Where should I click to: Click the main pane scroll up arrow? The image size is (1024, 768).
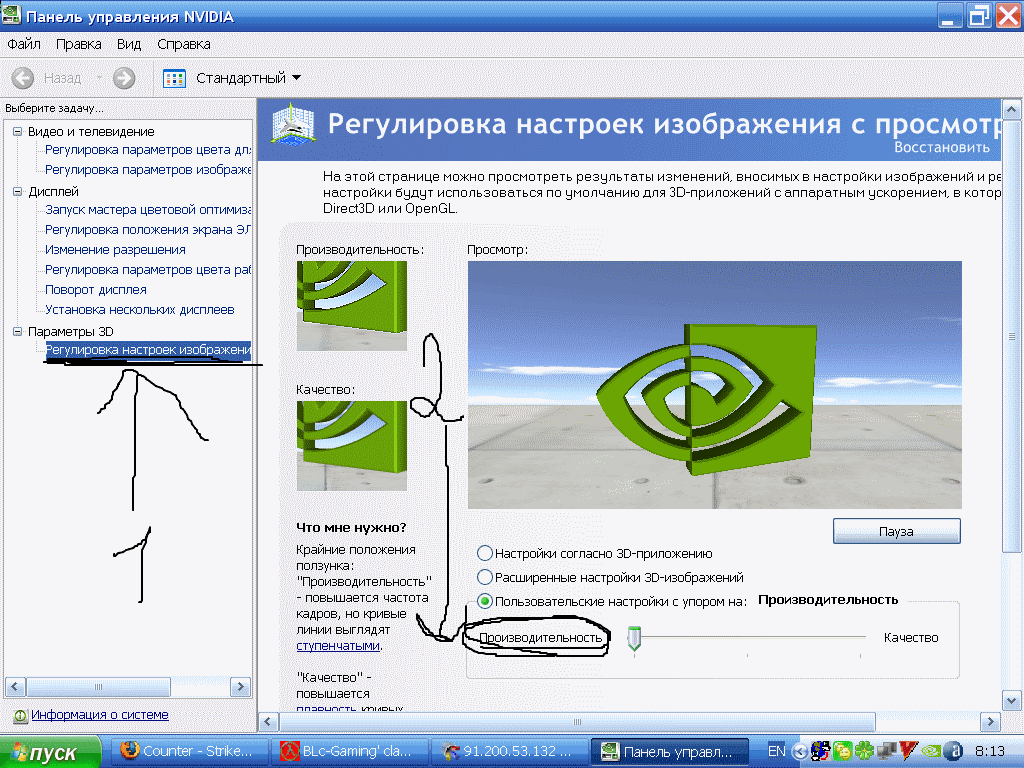(x=1012, y=110)
